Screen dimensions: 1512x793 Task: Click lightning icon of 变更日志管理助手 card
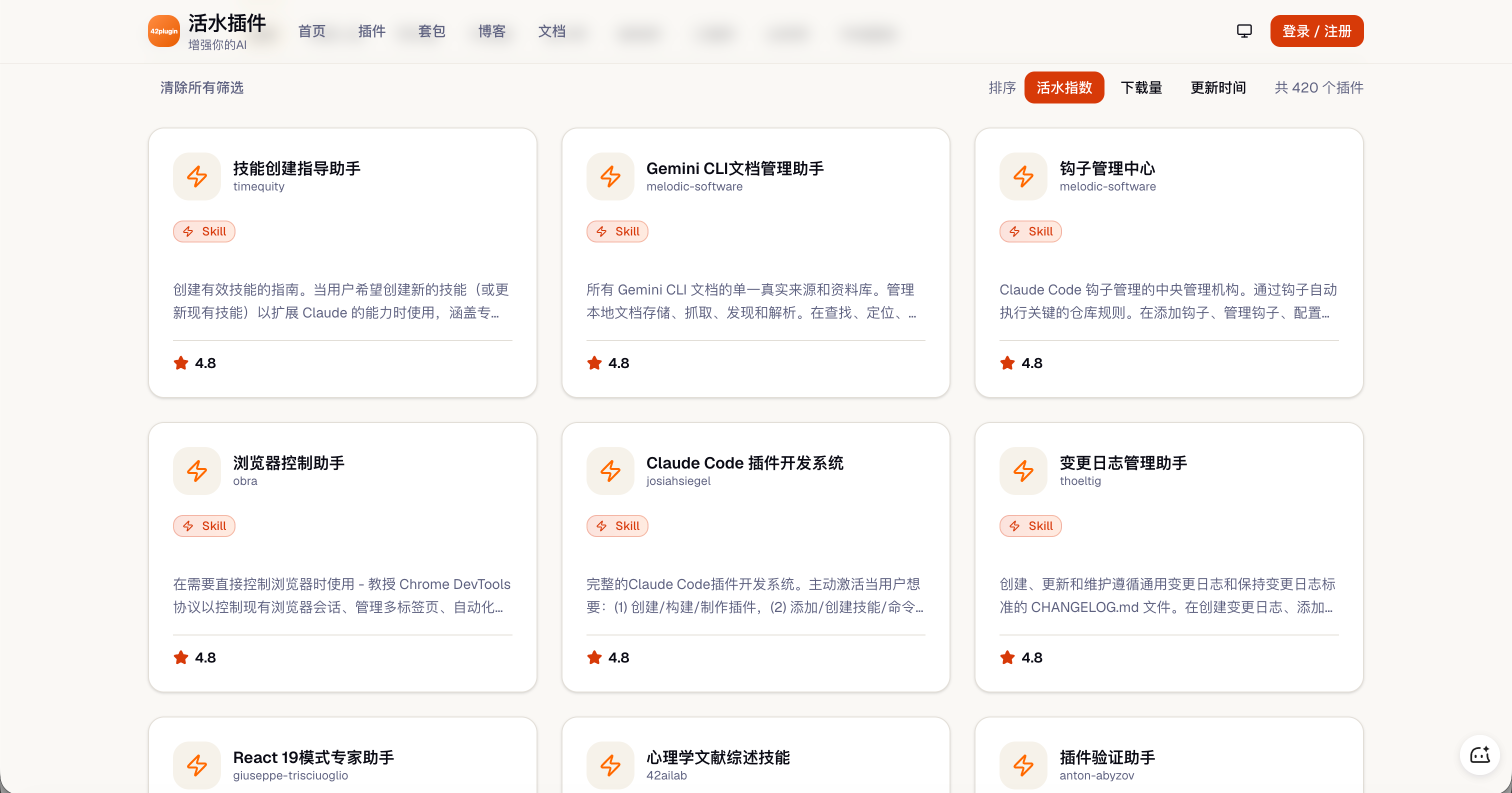[1023, 471]
